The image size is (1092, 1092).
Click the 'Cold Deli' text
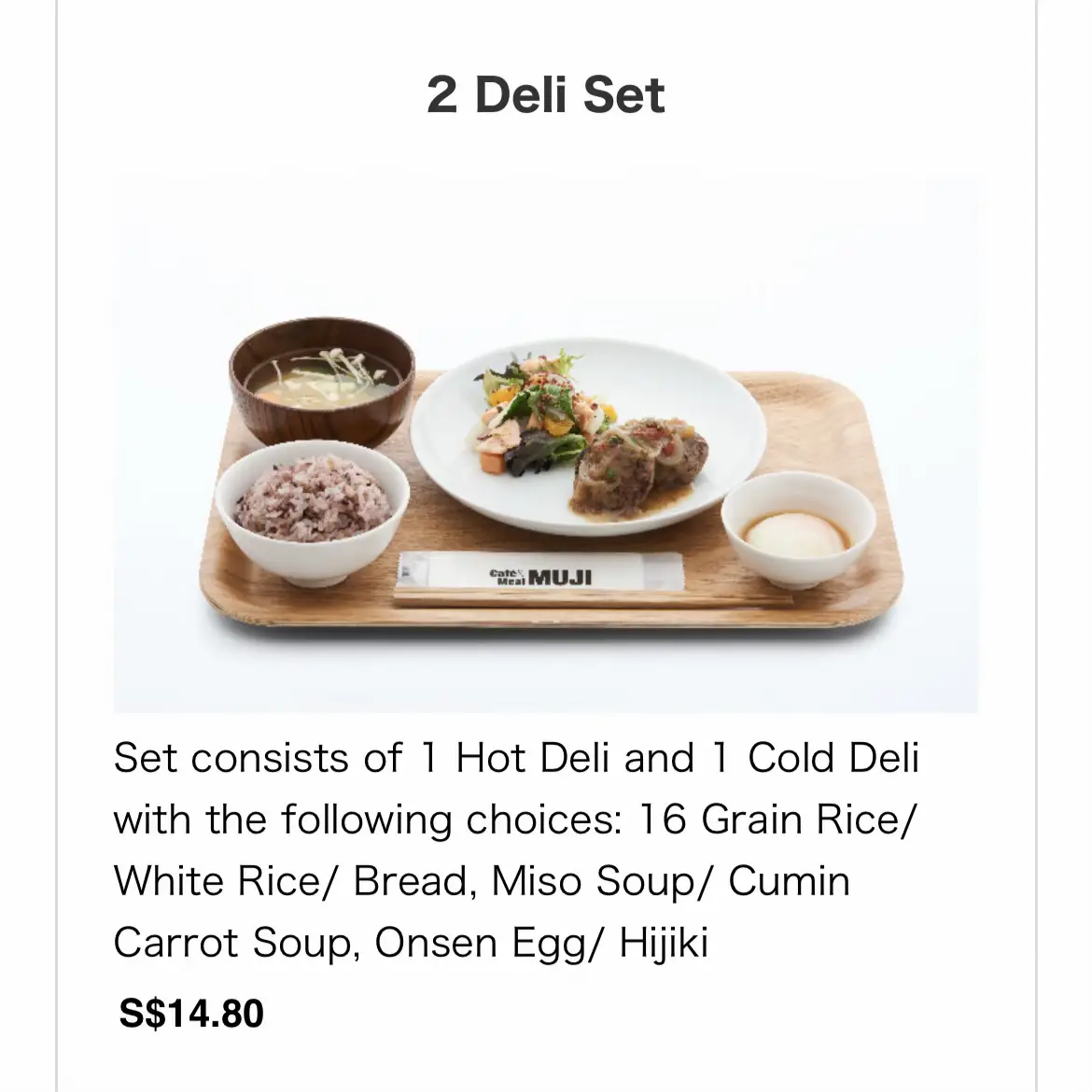[833, 758]
